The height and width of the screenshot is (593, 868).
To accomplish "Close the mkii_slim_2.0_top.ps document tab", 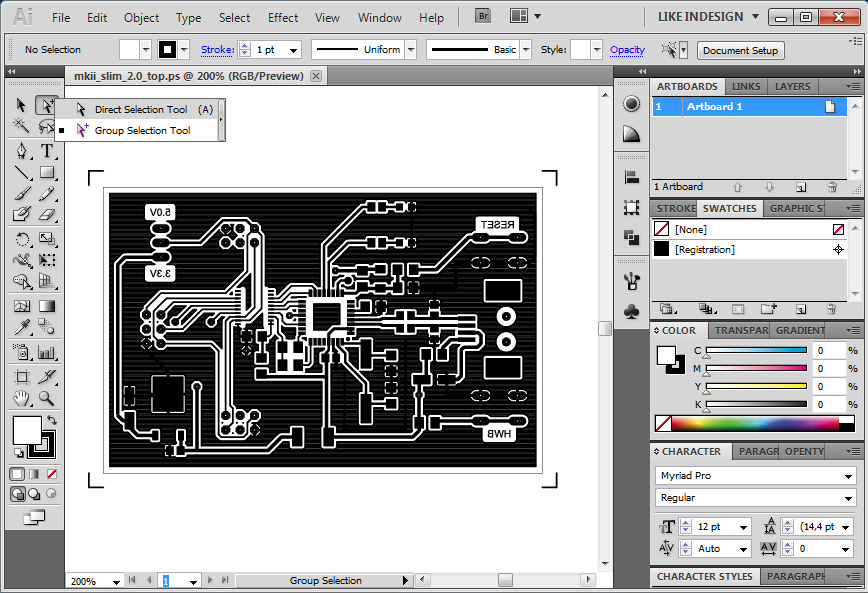I will click(316, 76).
